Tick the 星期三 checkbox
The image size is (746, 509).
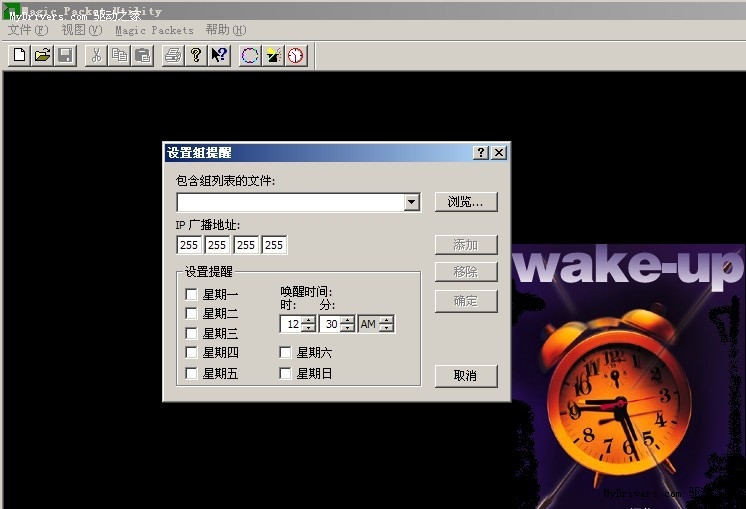click(191, 333)
